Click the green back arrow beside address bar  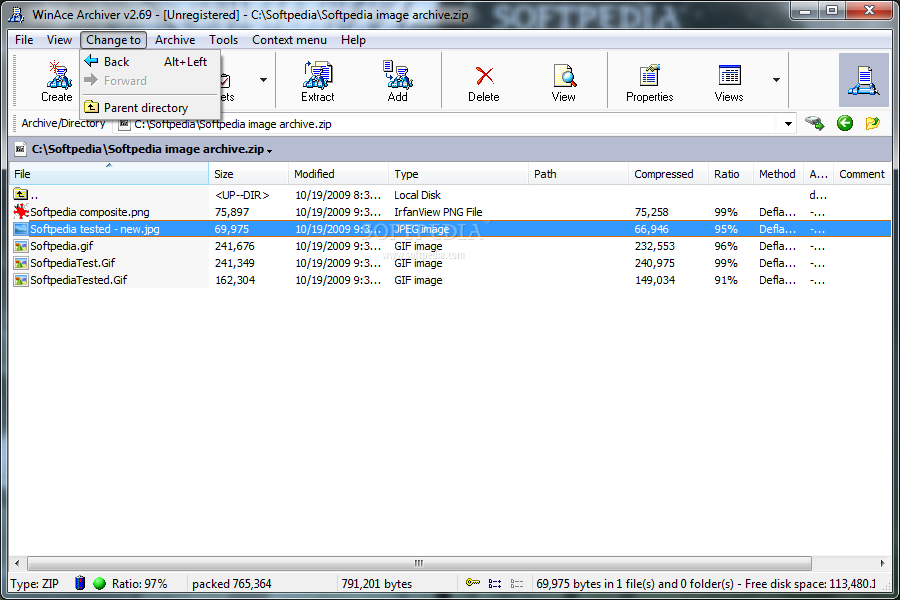pos(844,123)
